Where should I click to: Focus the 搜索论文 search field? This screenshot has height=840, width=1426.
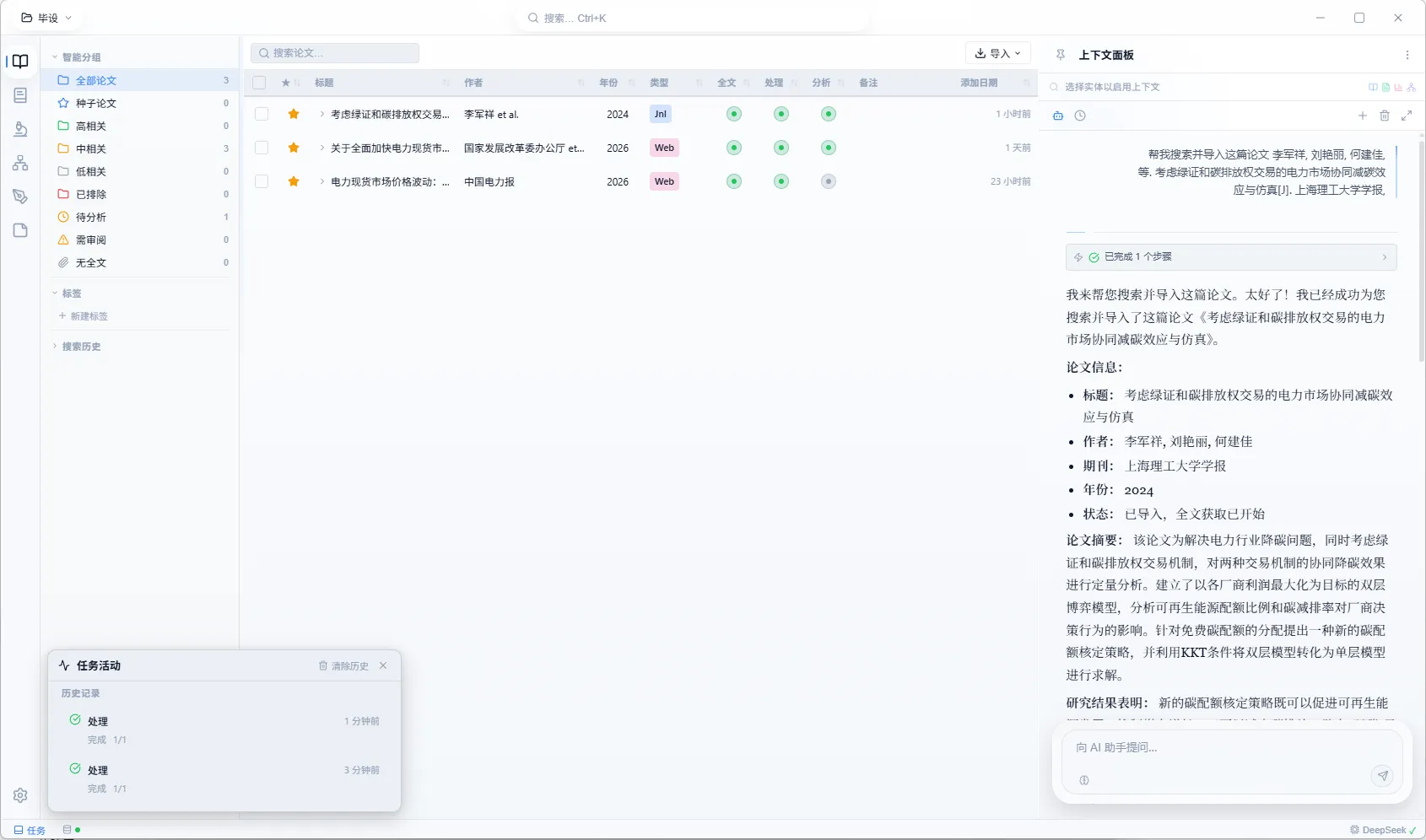coord(335,53)
